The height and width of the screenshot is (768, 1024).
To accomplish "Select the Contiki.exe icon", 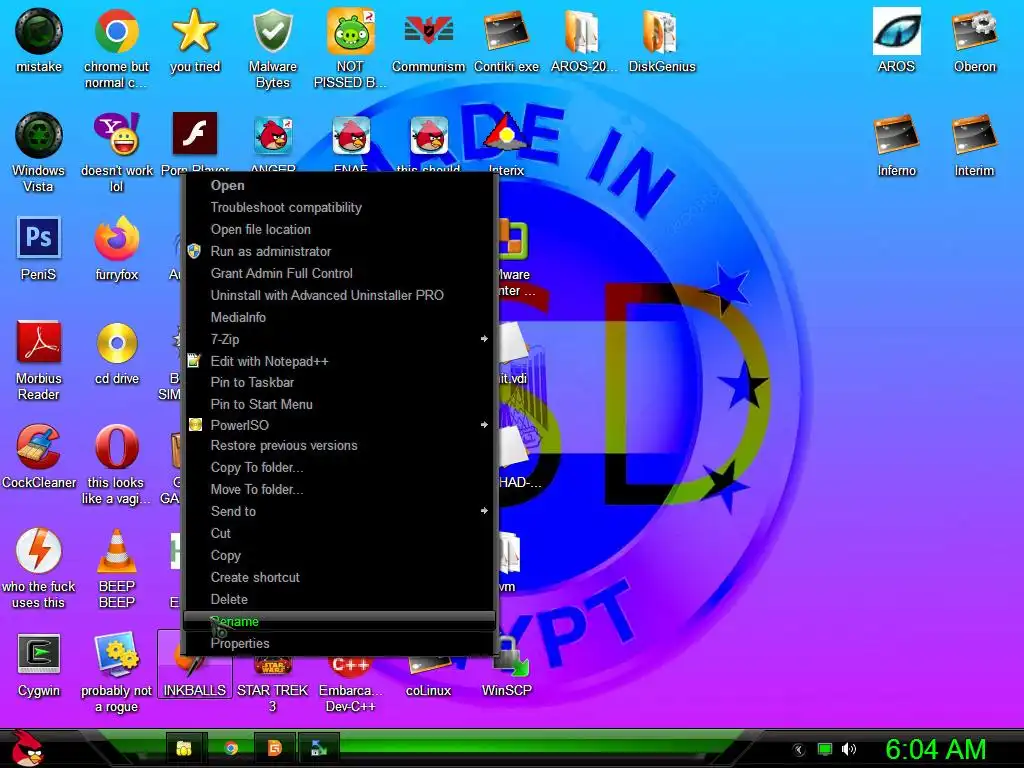I will coord(506,31).
